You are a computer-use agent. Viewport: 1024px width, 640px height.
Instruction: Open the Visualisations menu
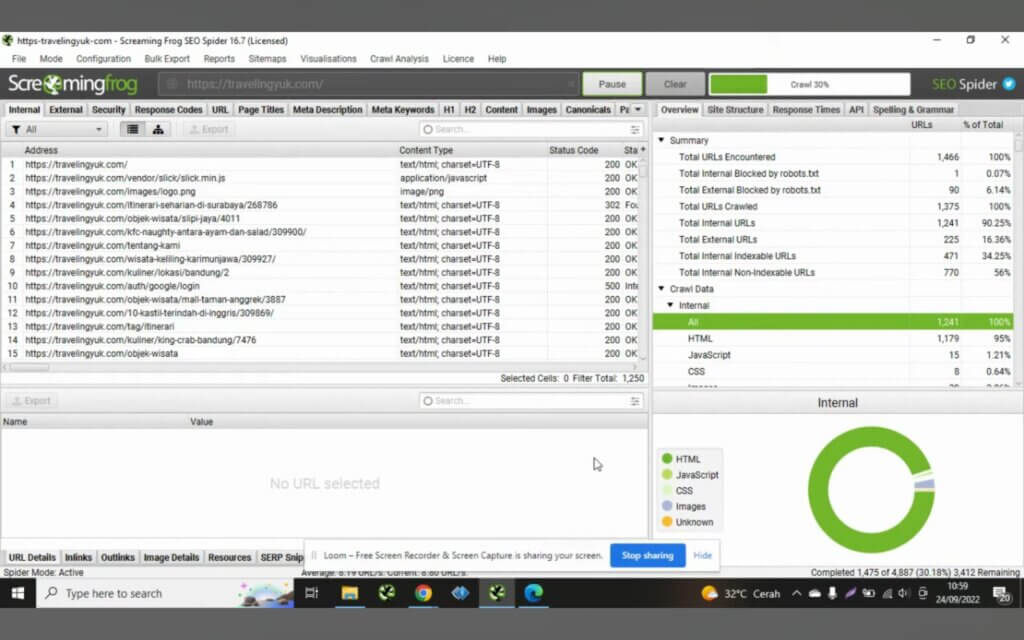pos(328,58)
